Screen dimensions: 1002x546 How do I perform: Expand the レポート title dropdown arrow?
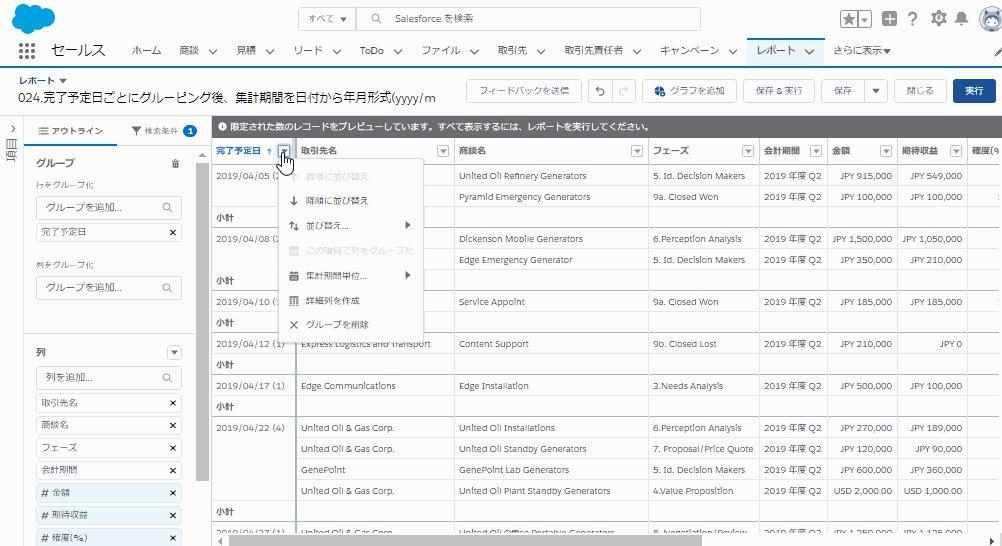pyautogui.click(x=63, y=81)
